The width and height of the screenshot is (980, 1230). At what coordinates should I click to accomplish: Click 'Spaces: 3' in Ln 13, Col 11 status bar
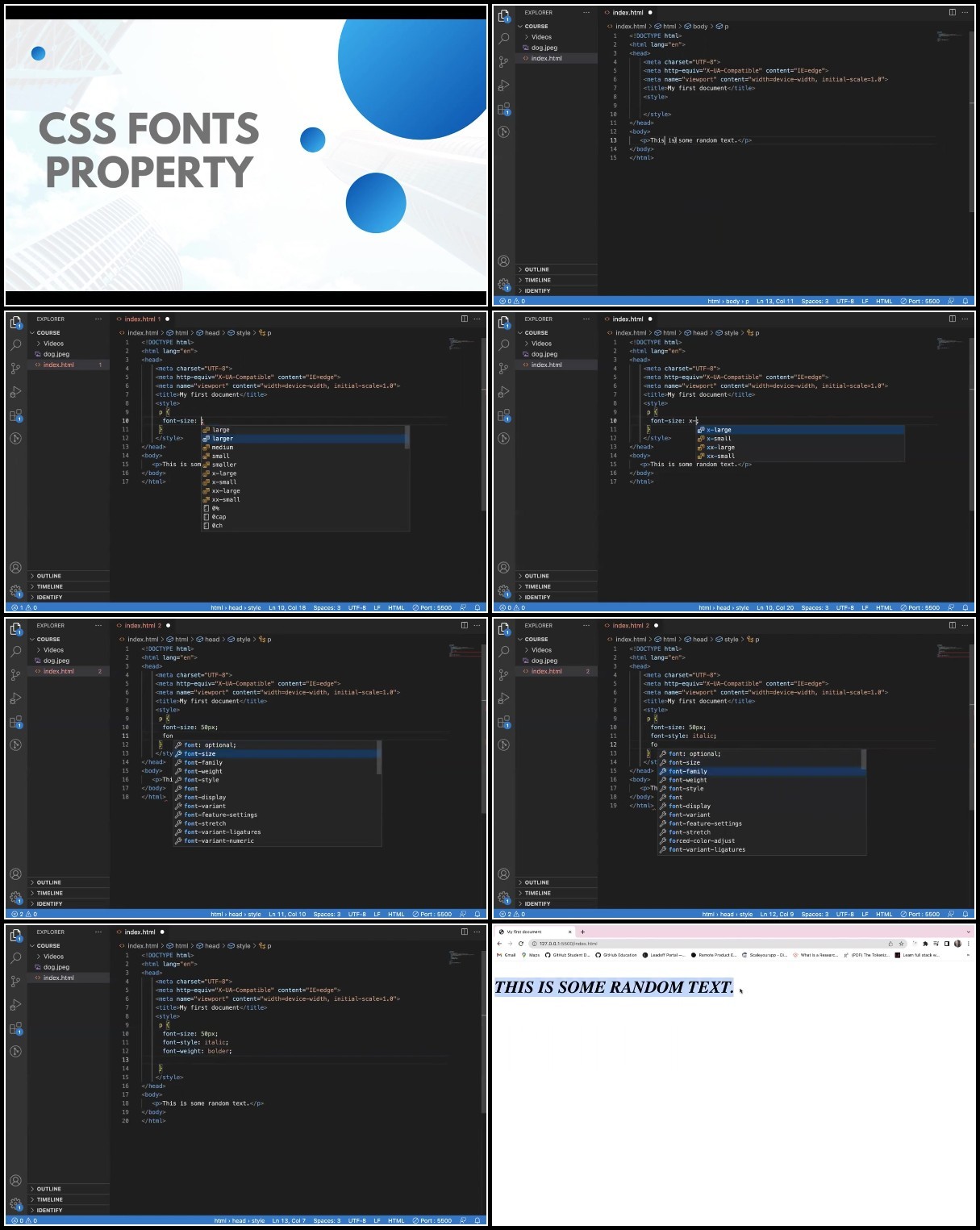tap(815, 301)
